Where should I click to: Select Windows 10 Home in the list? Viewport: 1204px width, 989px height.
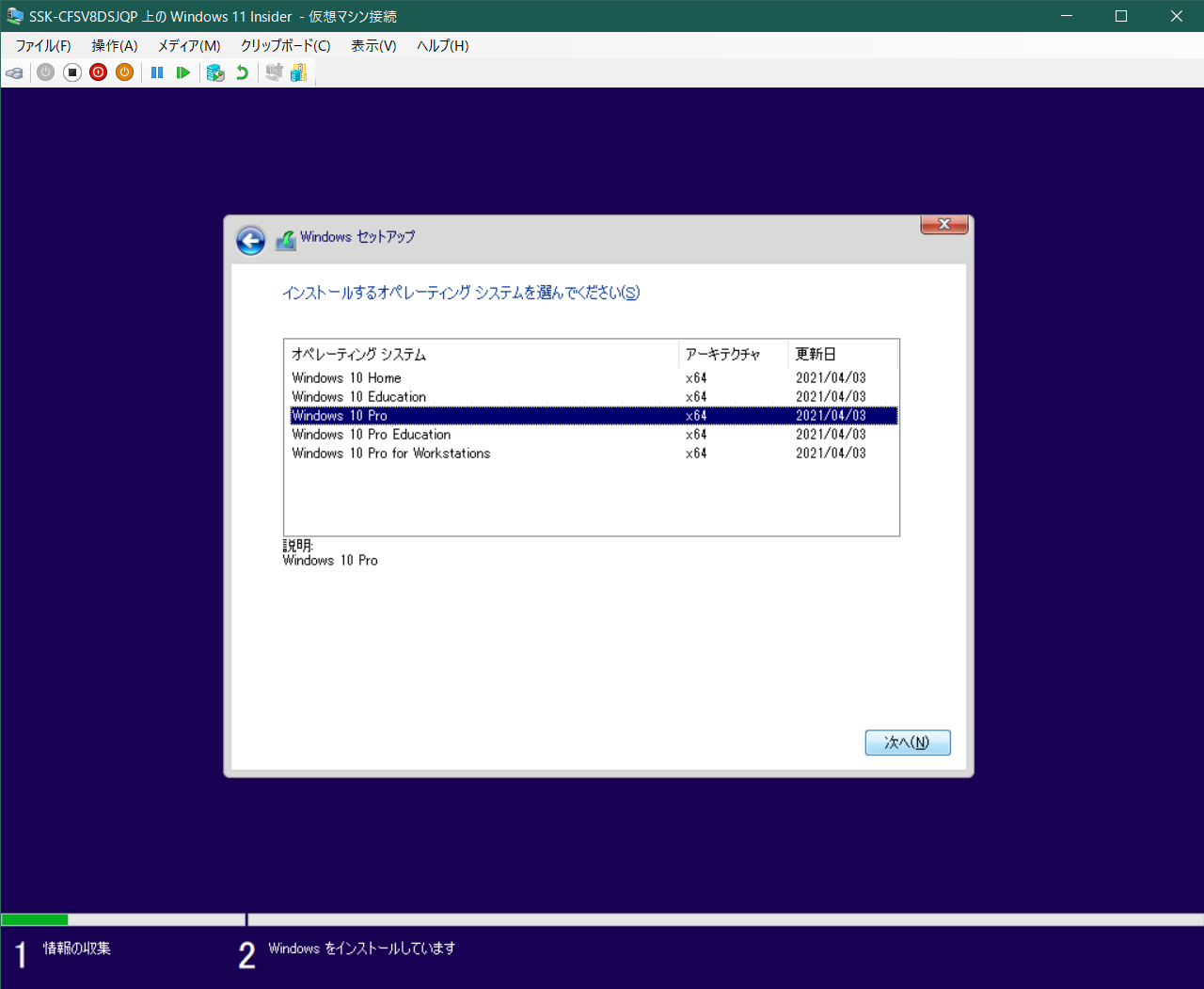[x=594, y=378]
